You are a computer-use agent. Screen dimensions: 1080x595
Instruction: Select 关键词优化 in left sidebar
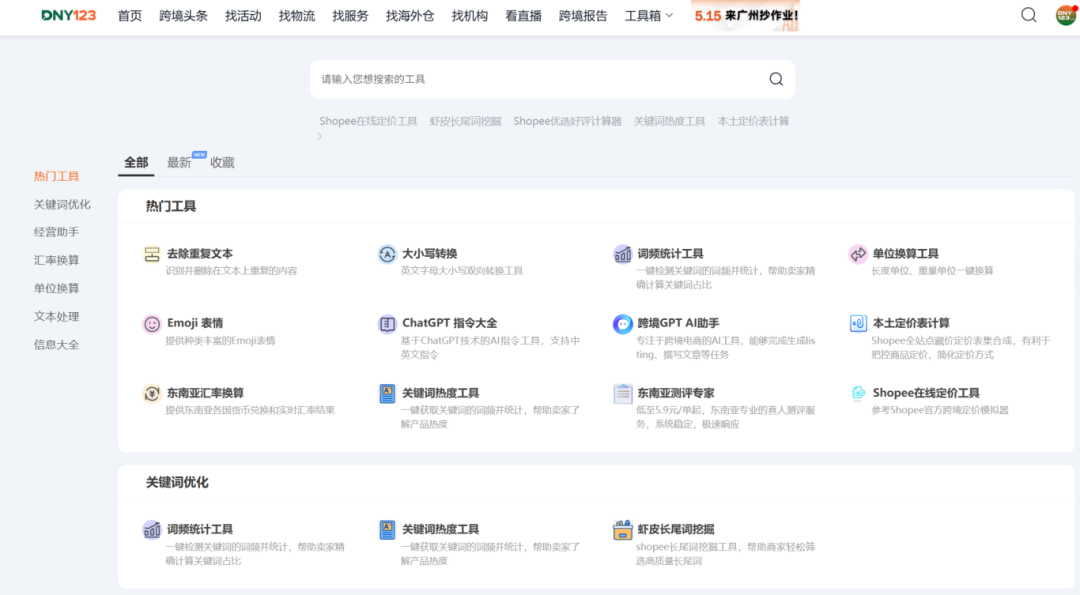coord(62,205)
